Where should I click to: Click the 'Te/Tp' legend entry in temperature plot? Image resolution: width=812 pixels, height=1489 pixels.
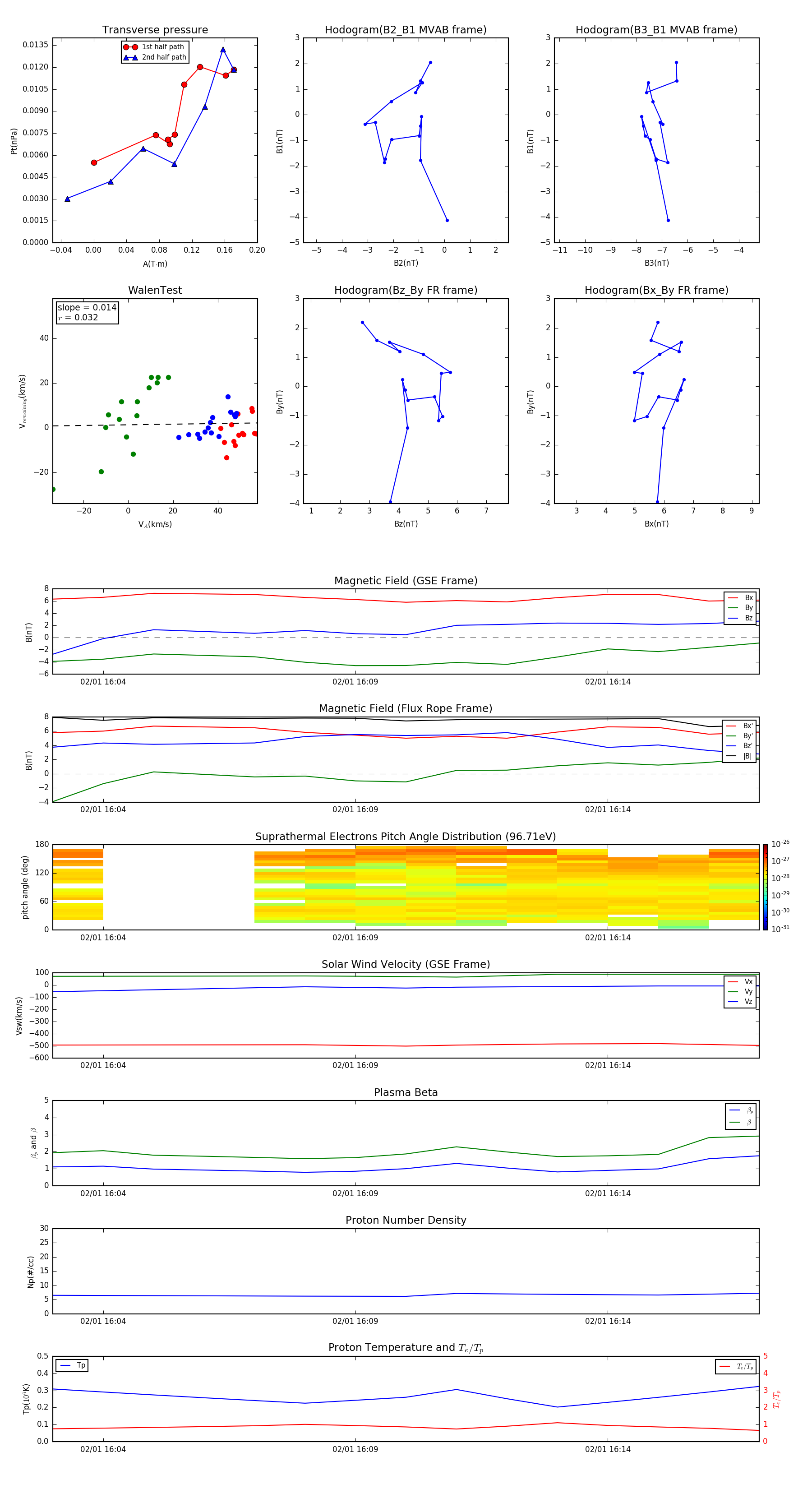coord(736,1366)
